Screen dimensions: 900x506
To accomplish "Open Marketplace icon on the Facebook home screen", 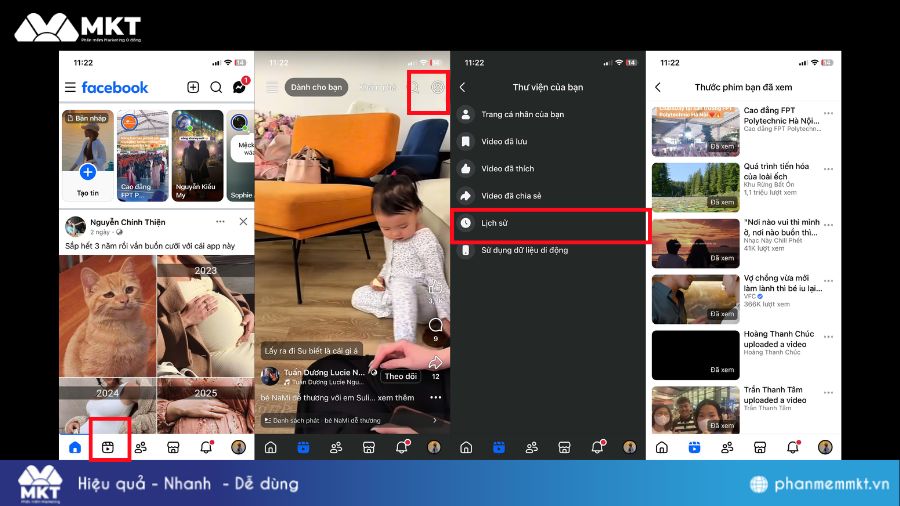I will click(x=173, y=447).
